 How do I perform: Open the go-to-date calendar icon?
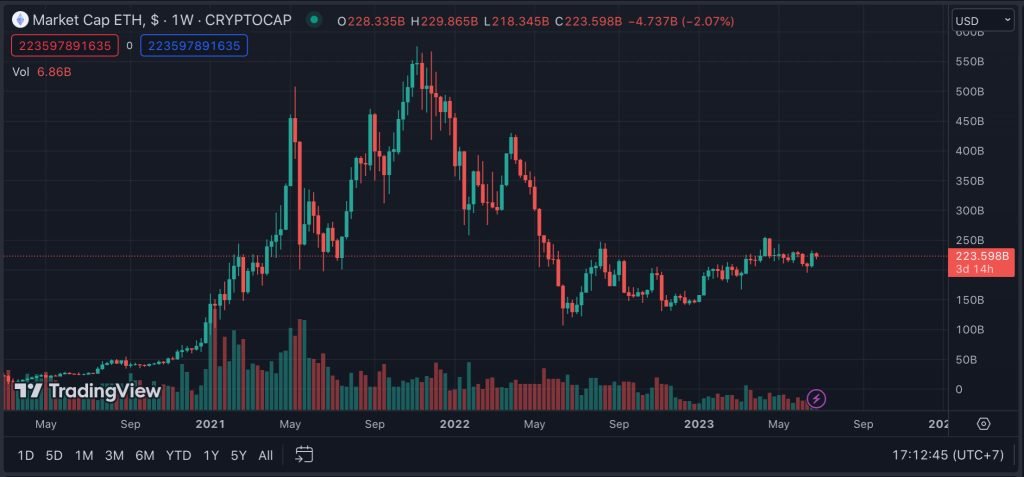[304, 455]
